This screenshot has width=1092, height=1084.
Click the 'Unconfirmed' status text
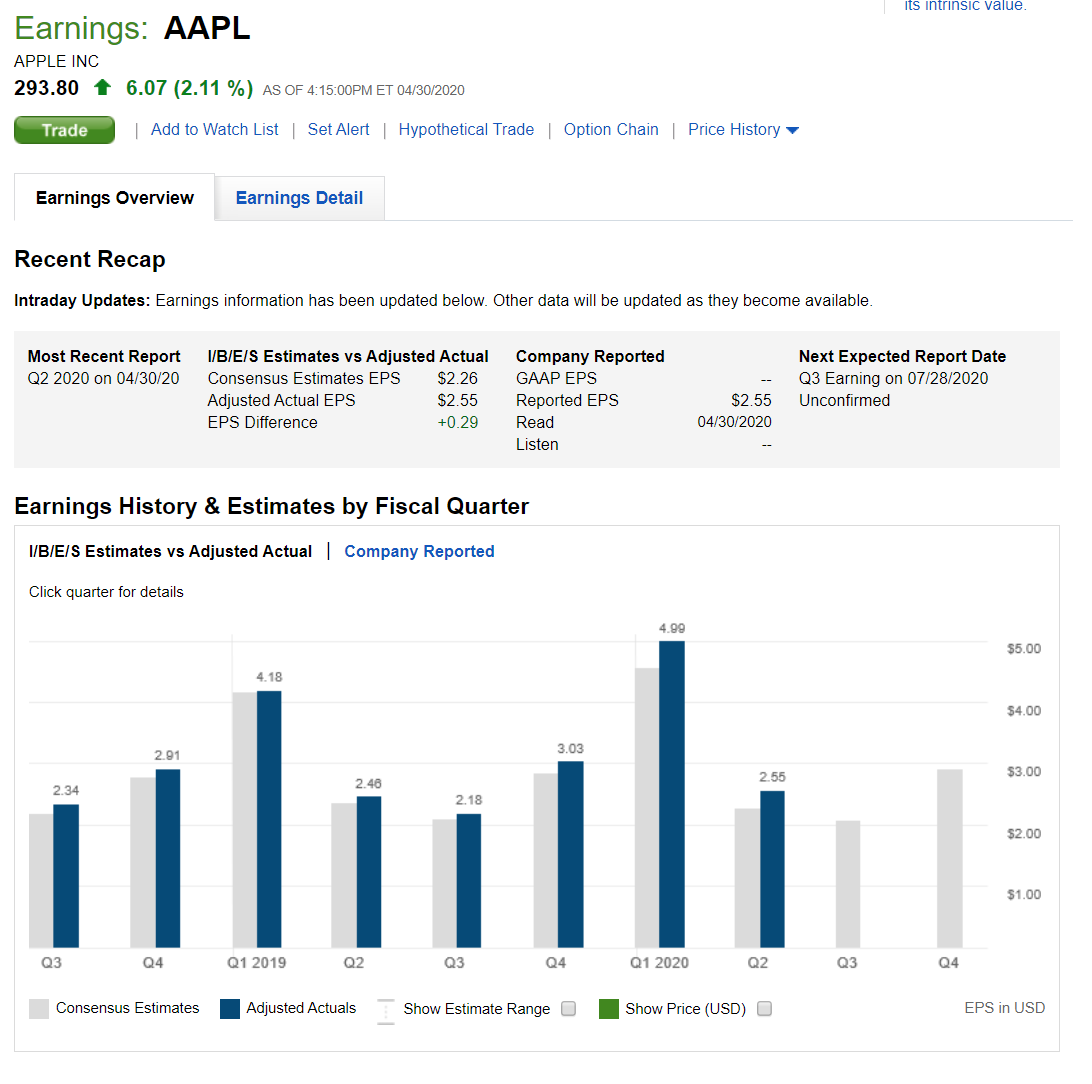tap(844, 400)
